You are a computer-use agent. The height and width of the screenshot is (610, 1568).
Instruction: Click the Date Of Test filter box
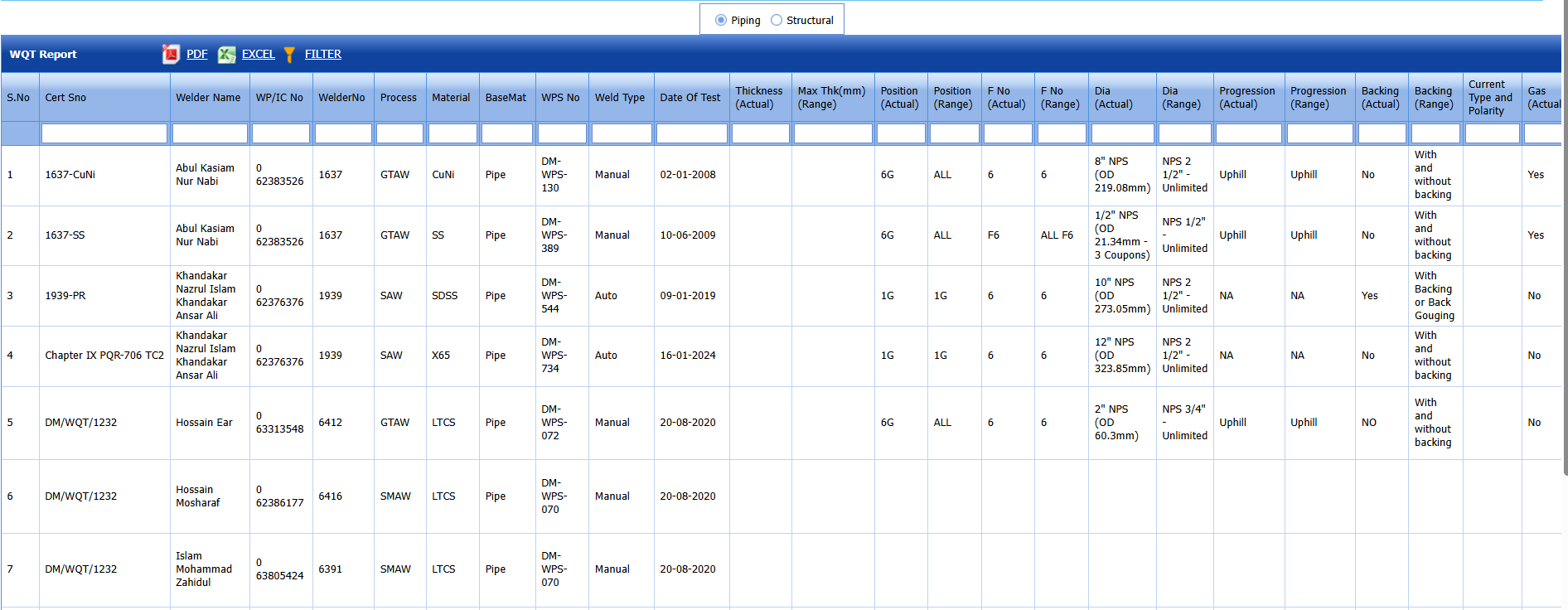[x=691, y=133]
